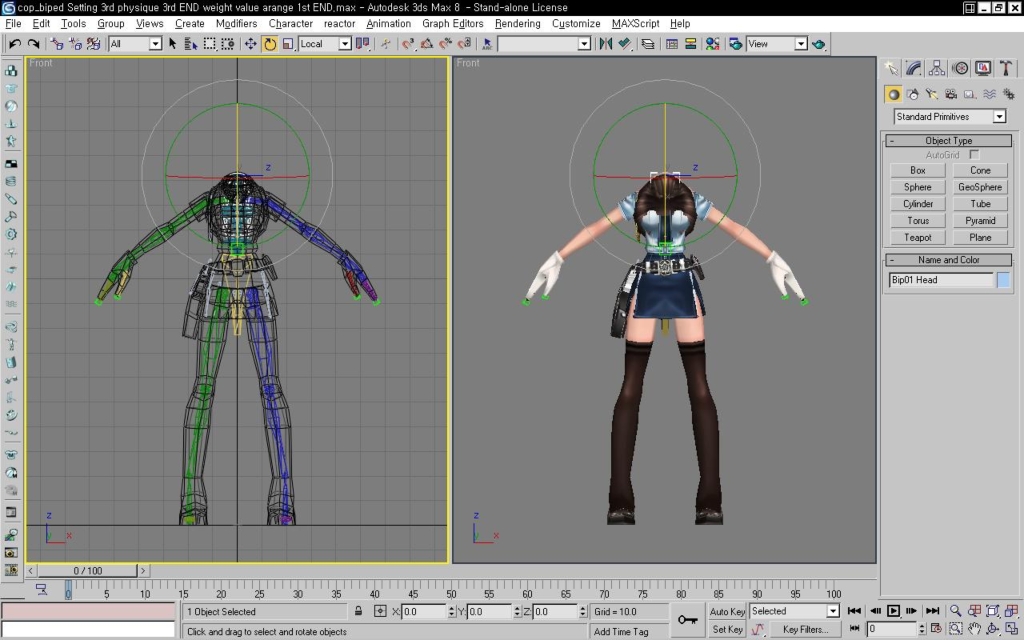The width and height of the screenshot is (1024, 640).
Task: Toggle the Percent Snap icon
Action: point(445,44)
